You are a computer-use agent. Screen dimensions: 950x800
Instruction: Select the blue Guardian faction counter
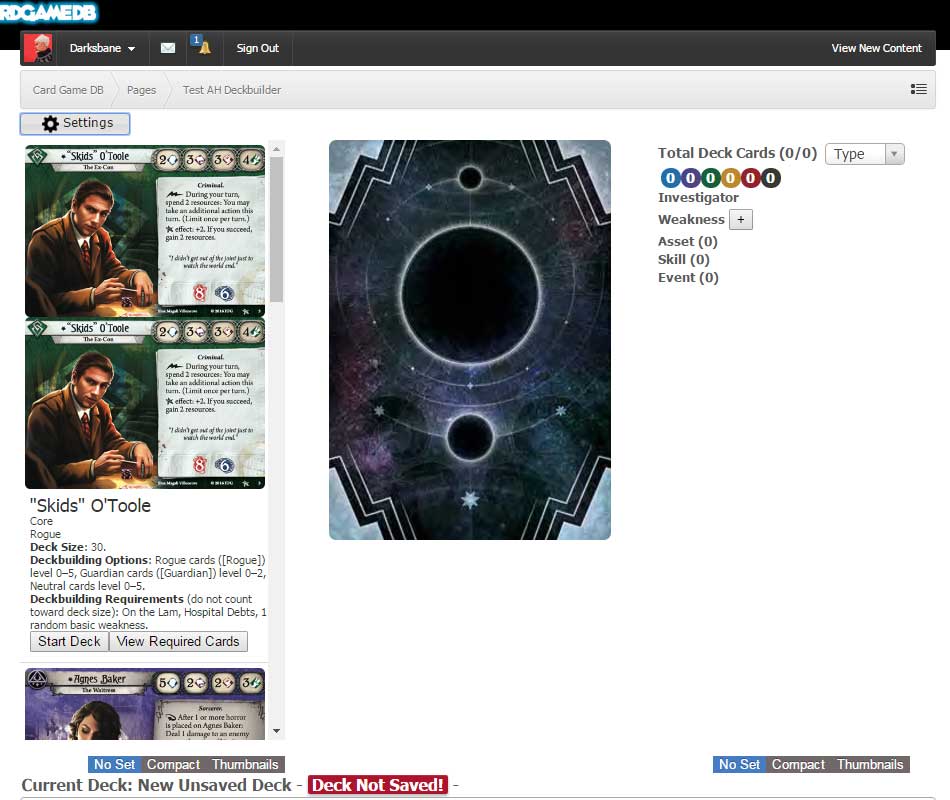669,178
